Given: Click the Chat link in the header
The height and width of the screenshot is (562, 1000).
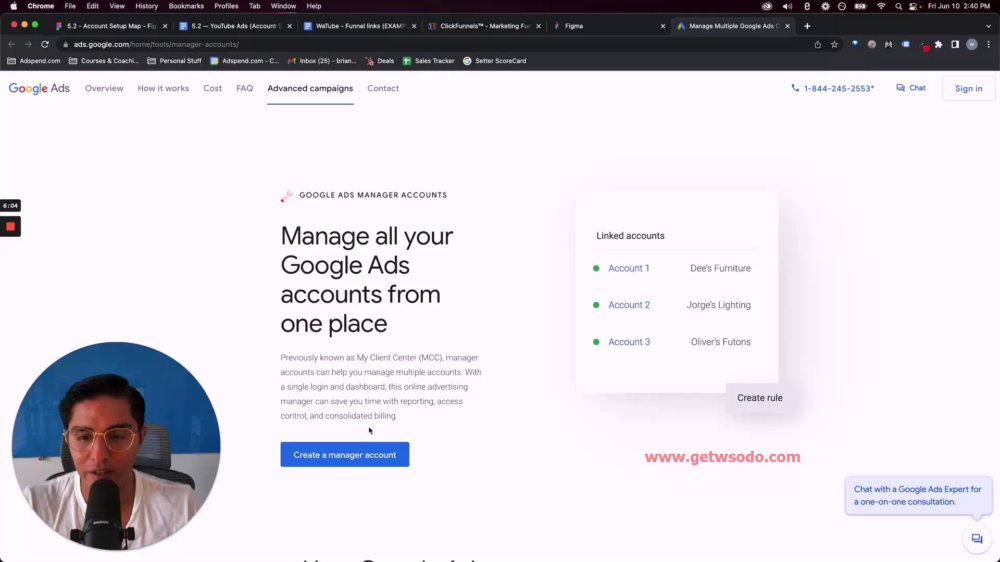Looking at the screenshot, I should (911, 88).
